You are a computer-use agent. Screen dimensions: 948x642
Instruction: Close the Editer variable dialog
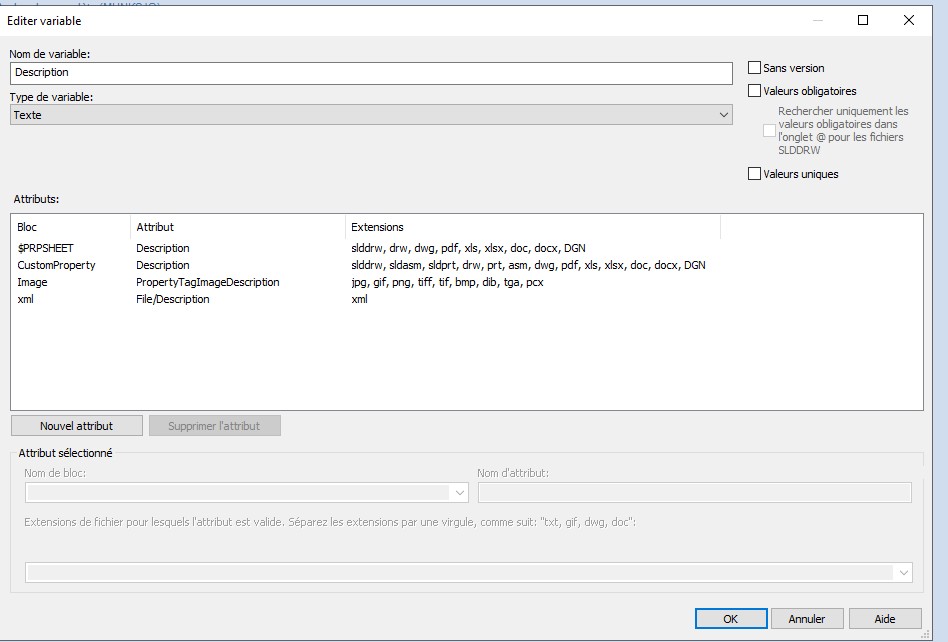coord(908,20)
